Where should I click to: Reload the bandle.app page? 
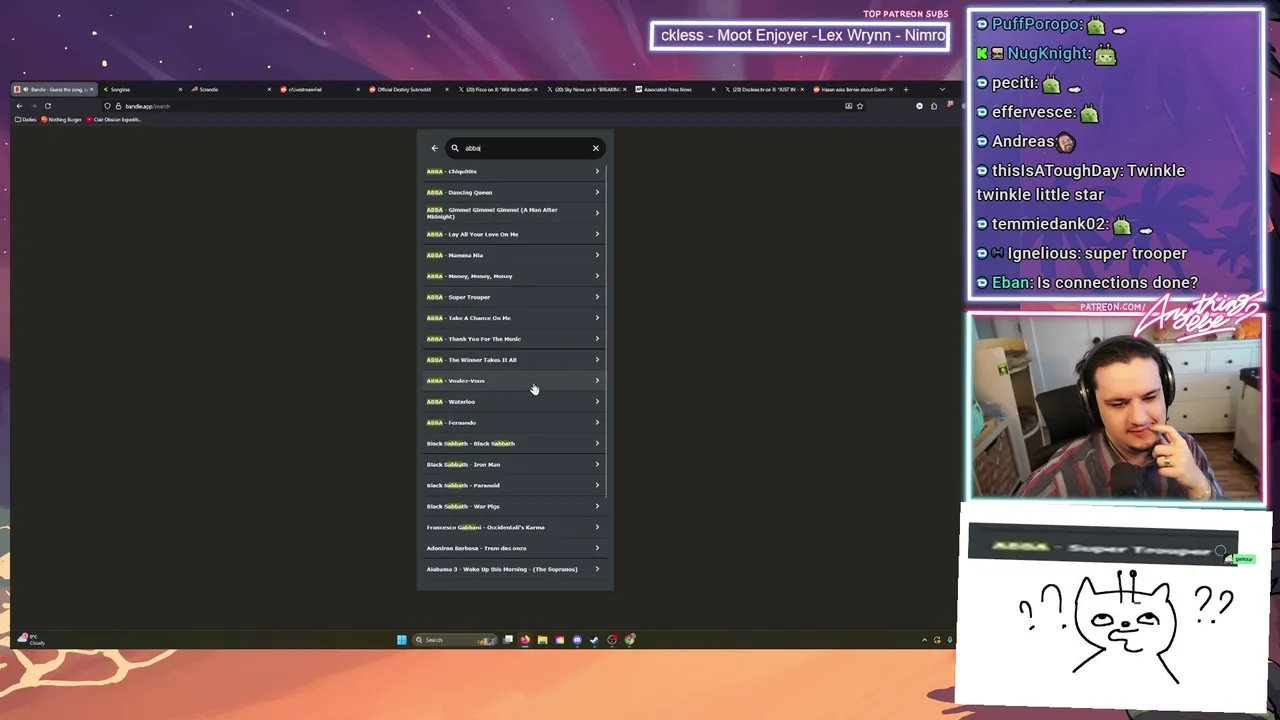[x=48, y=106]
